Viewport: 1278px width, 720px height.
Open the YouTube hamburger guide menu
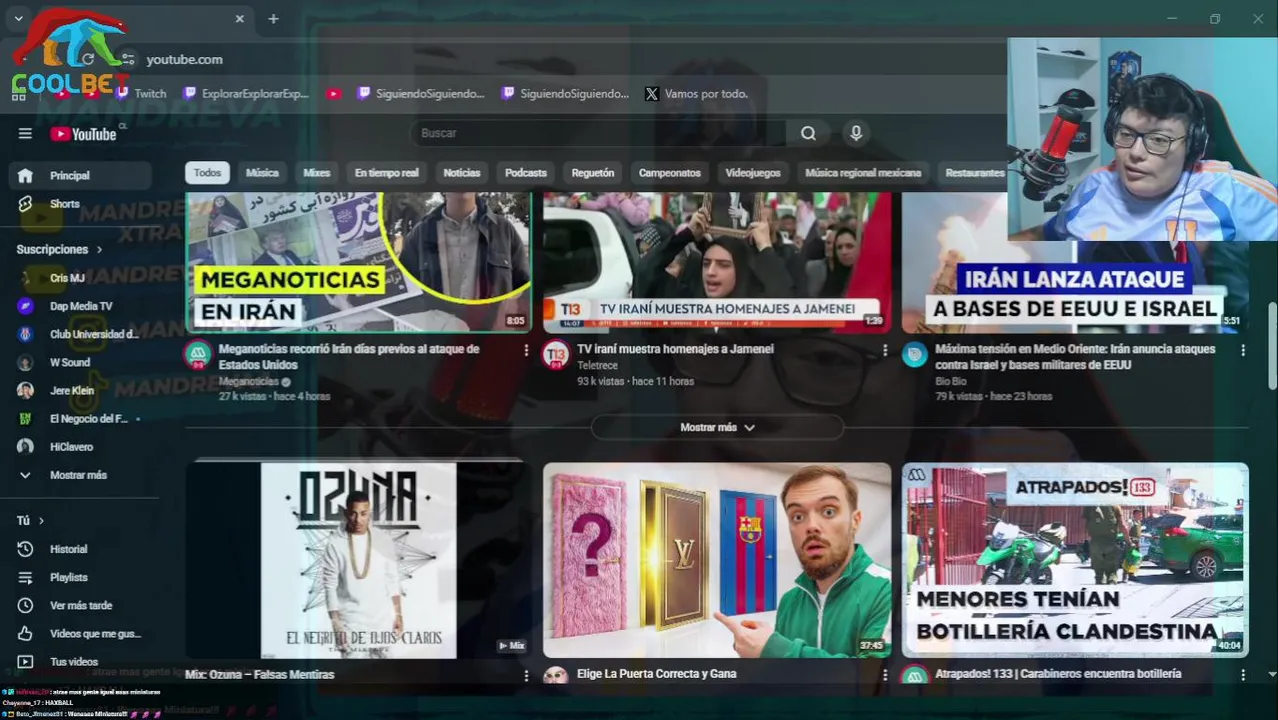pos(25,134)
